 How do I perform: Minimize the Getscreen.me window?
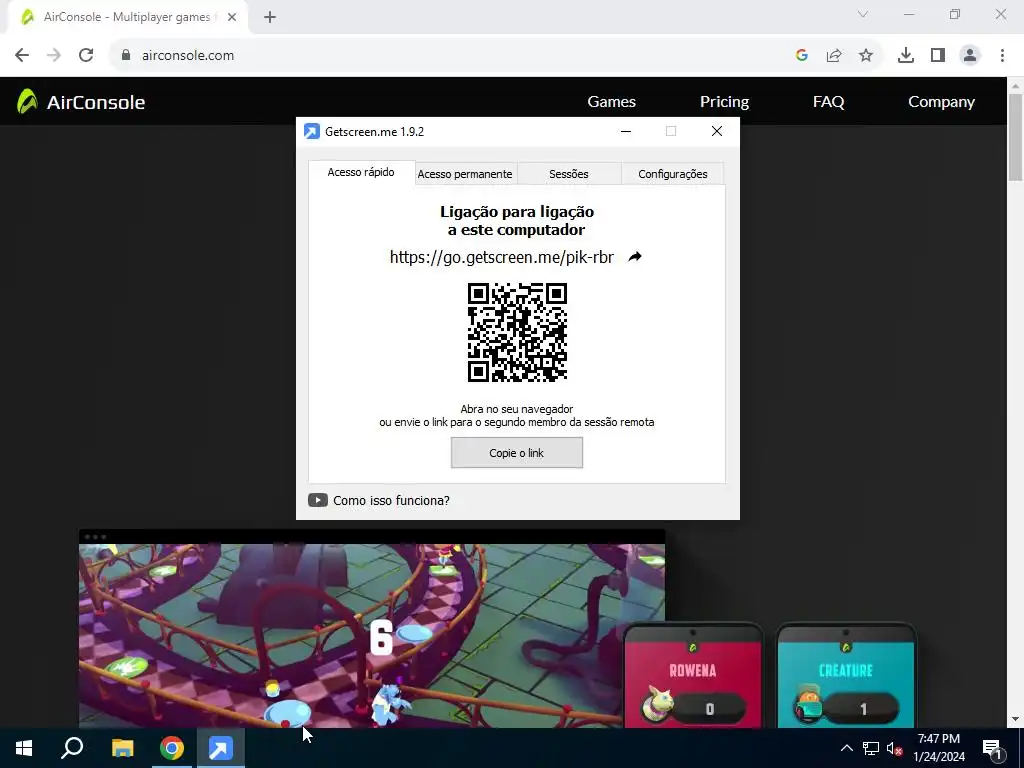[626, 131]
